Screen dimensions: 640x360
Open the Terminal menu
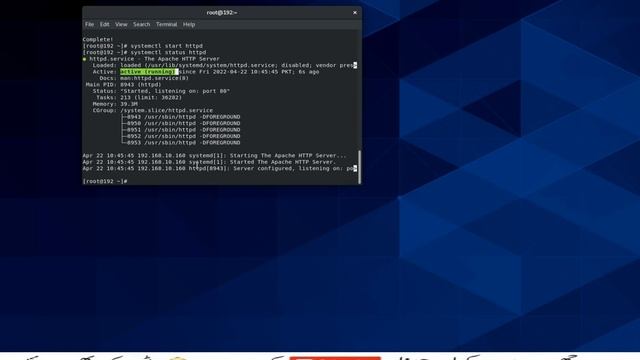click(167, 24)
